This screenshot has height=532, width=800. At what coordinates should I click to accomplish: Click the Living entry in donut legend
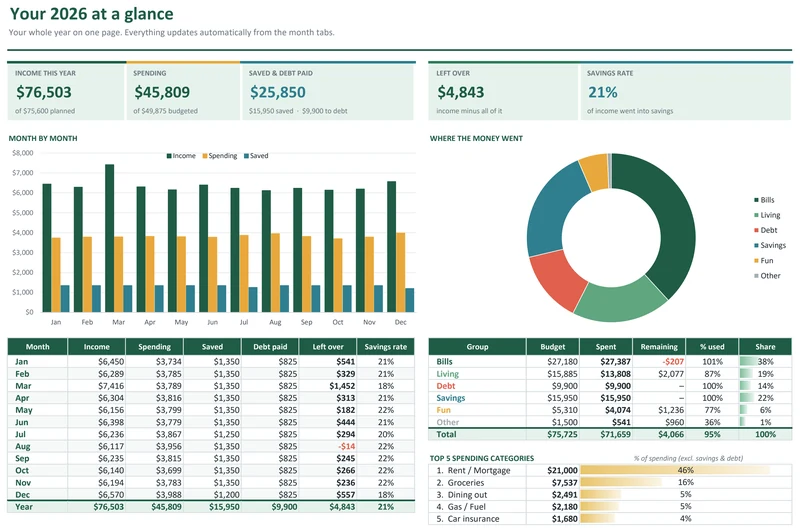pyautogui.click(x=767, y=215)
